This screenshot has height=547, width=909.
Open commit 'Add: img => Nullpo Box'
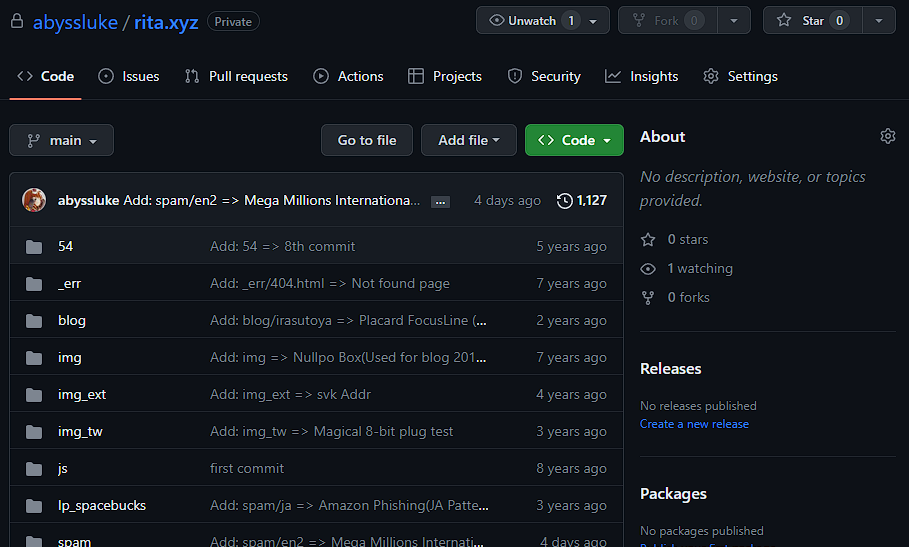[x=348, y=358]
